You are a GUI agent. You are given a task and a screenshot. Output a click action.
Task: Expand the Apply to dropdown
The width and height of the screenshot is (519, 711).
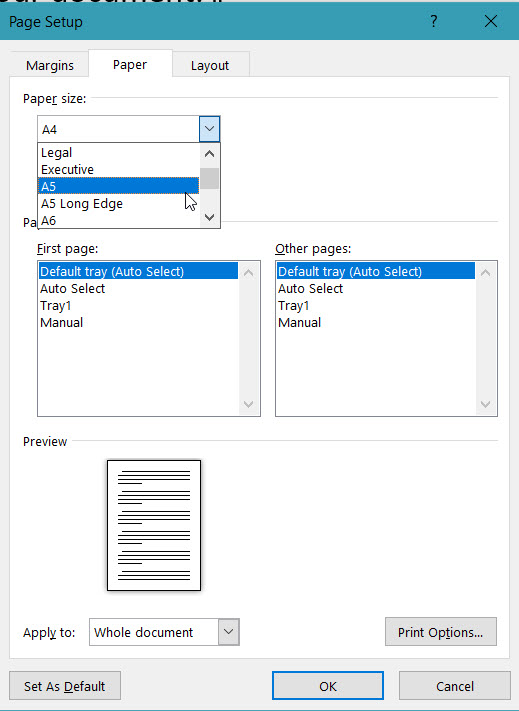(228, 632)
